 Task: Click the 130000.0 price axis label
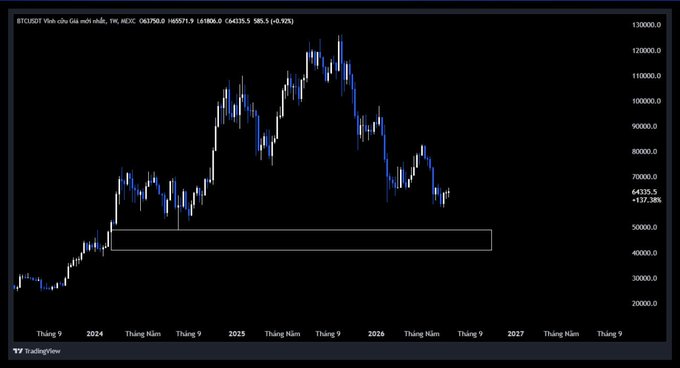(646, 25)
